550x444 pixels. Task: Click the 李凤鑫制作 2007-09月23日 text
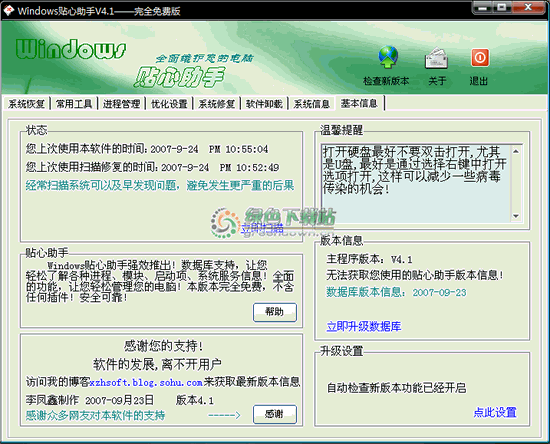[89, 400]
